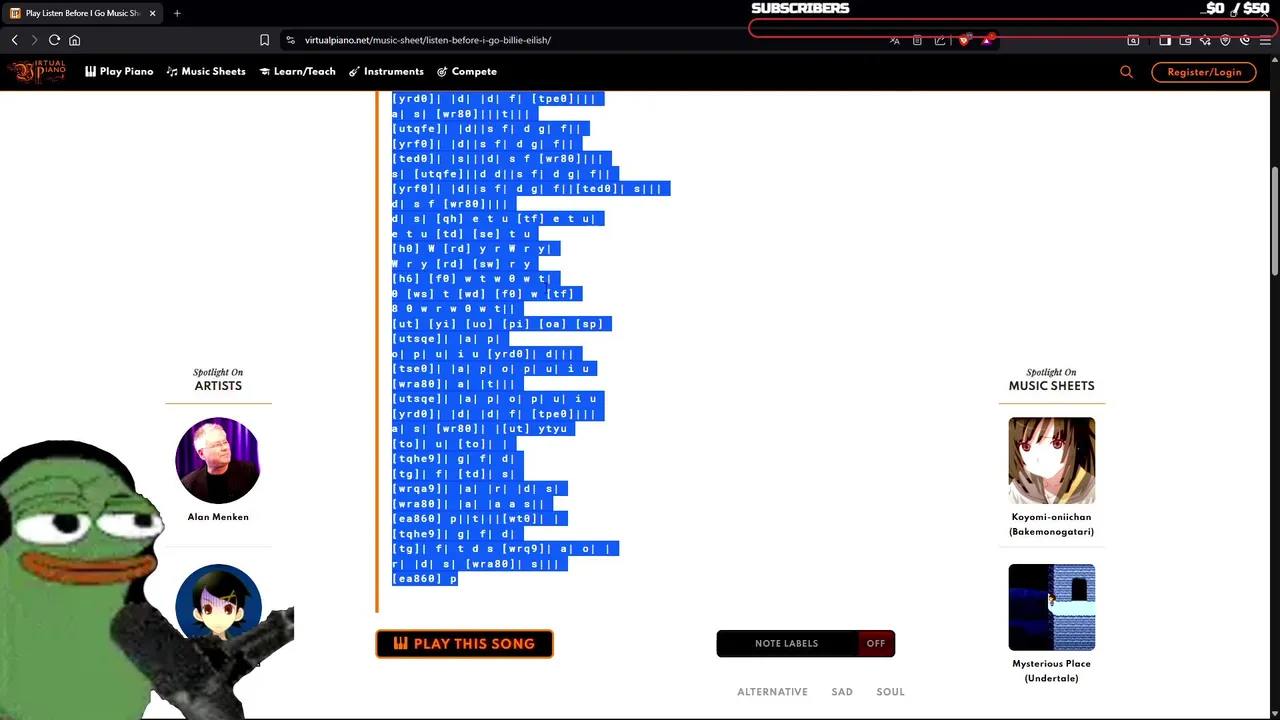1280x720 pixels.
Task: Open the Sad genre tag
Action: coord(842,692)
